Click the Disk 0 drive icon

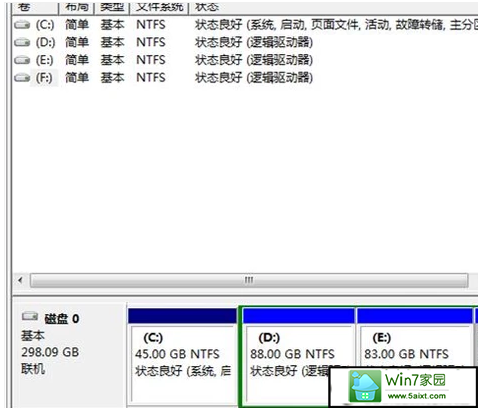point(30,316)
